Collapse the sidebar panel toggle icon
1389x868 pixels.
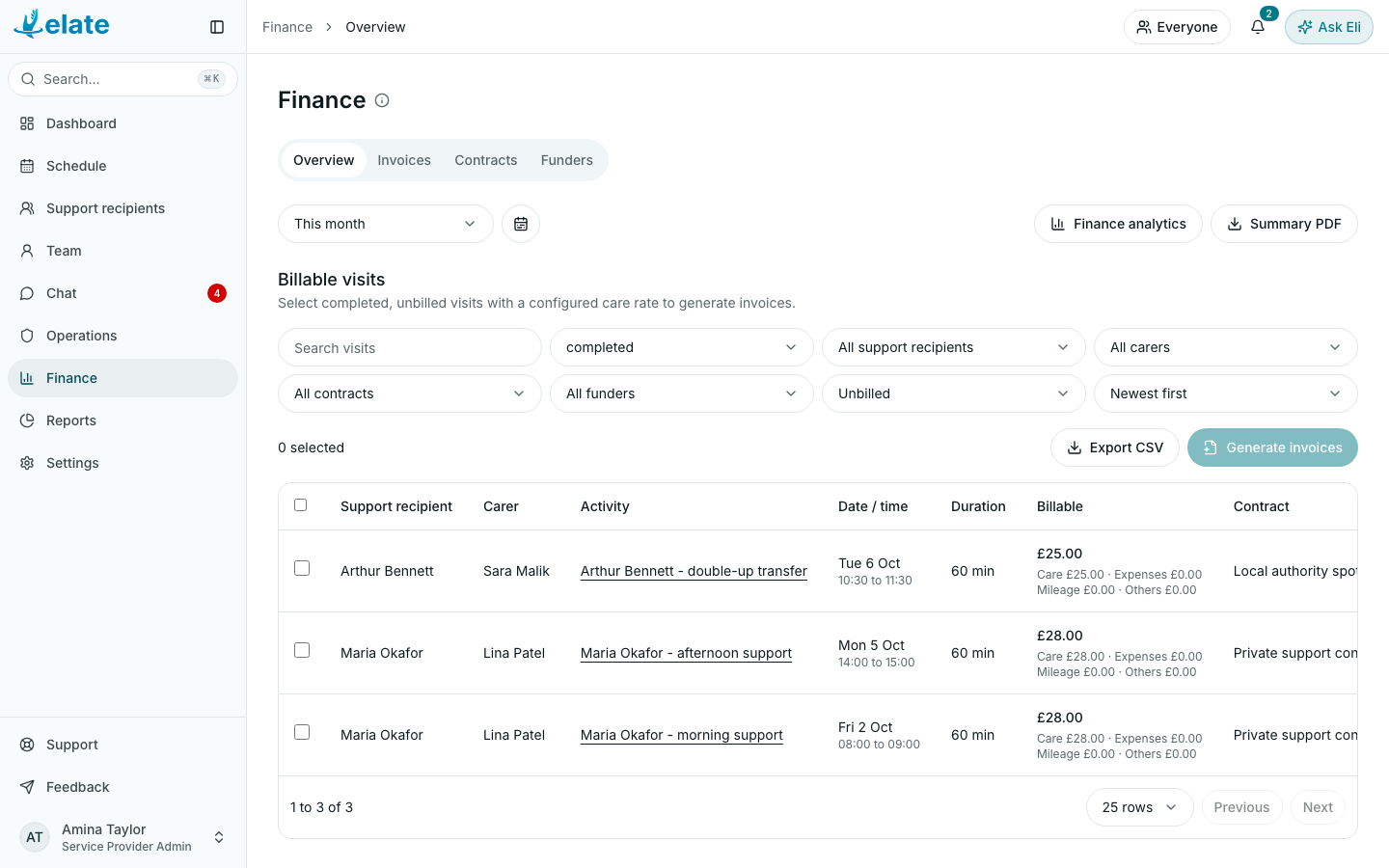[x=217, y=27]
